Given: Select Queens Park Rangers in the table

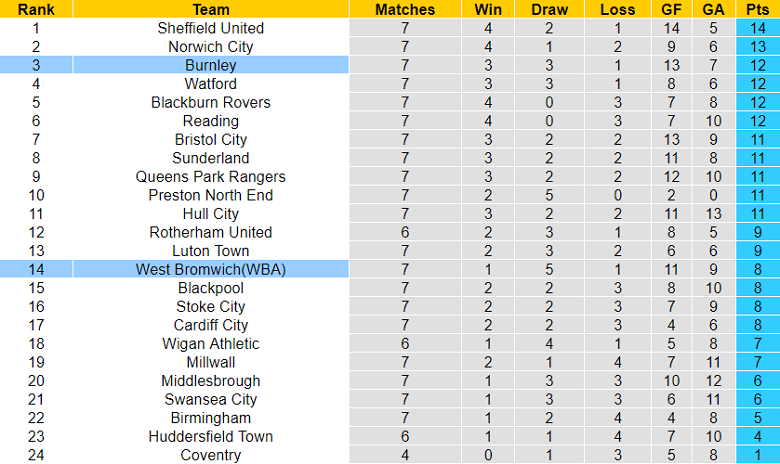Looking at the screenshot, I should click(211, 176).
